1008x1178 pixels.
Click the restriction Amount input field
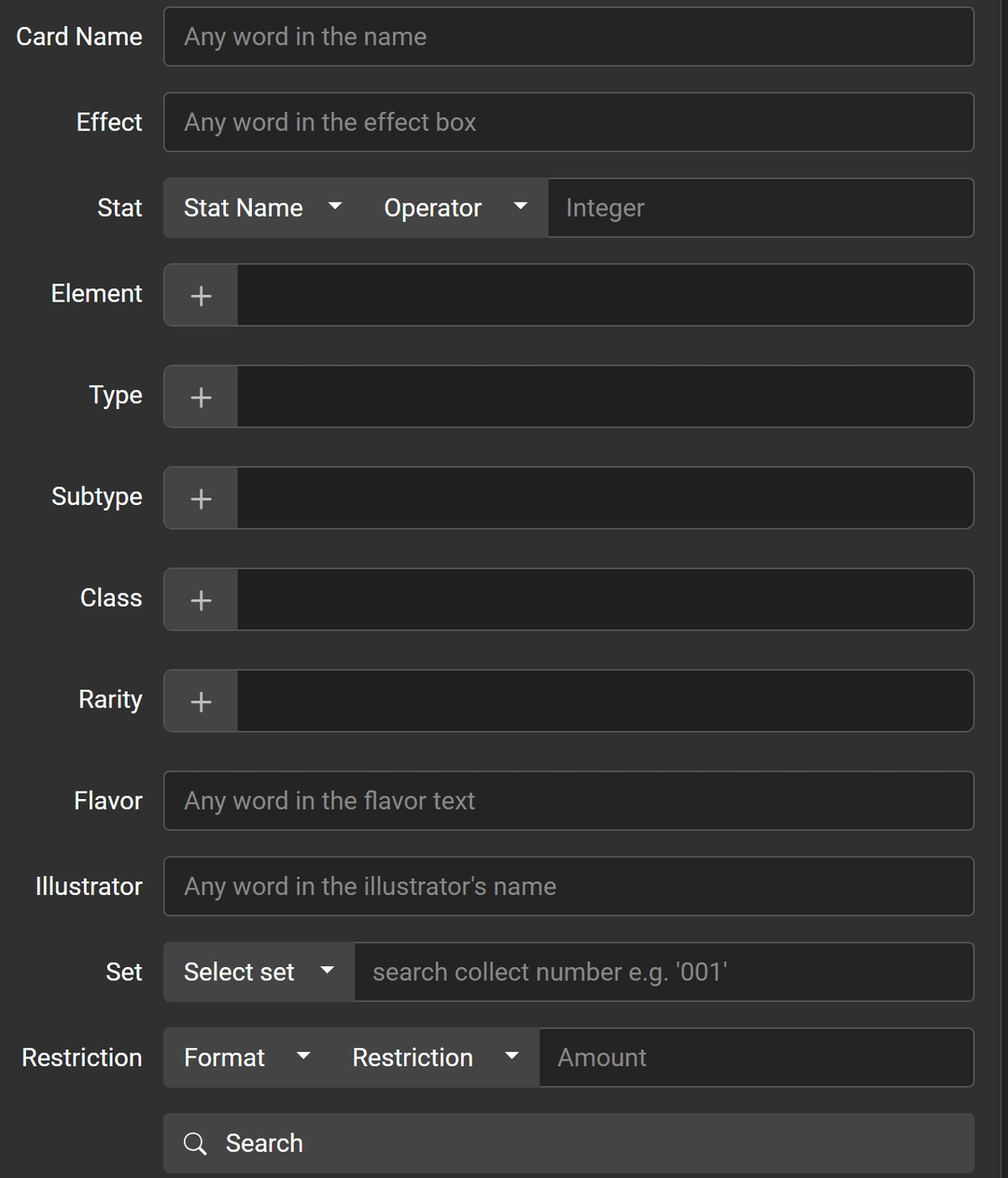[757, 1058]
